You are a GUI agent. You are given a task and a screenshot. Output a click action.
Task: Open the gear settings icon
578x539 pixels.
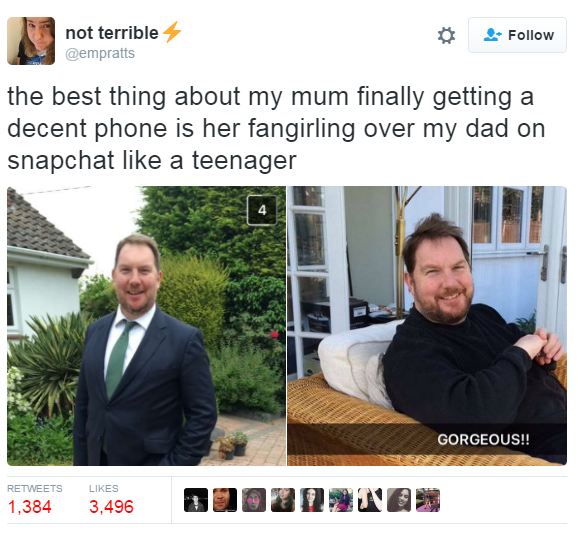click(x=446, y=35)
